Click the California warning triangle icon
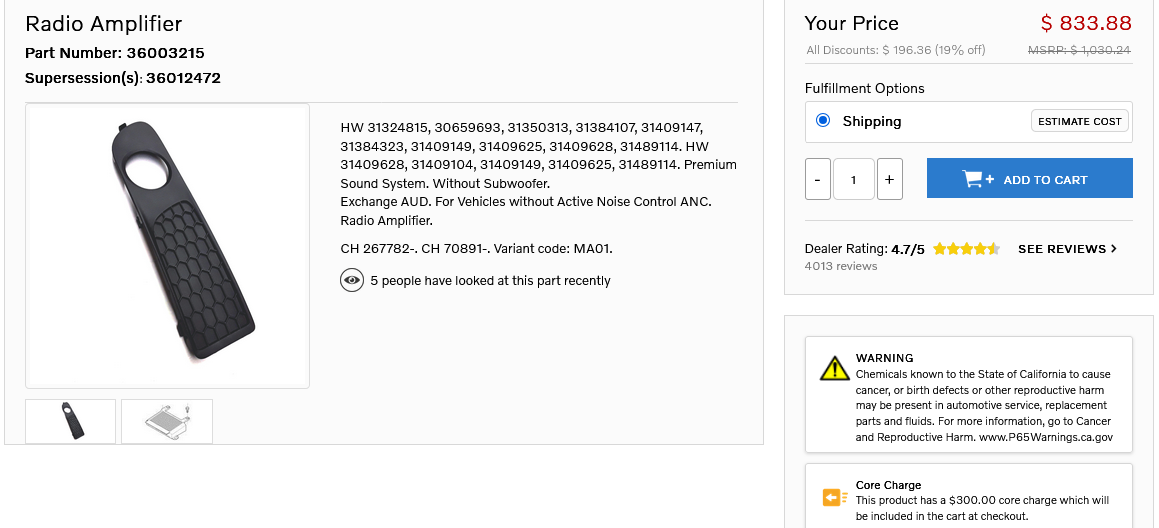The width and height of the screenshot is (1159, 528). click(x=834, y=368)
